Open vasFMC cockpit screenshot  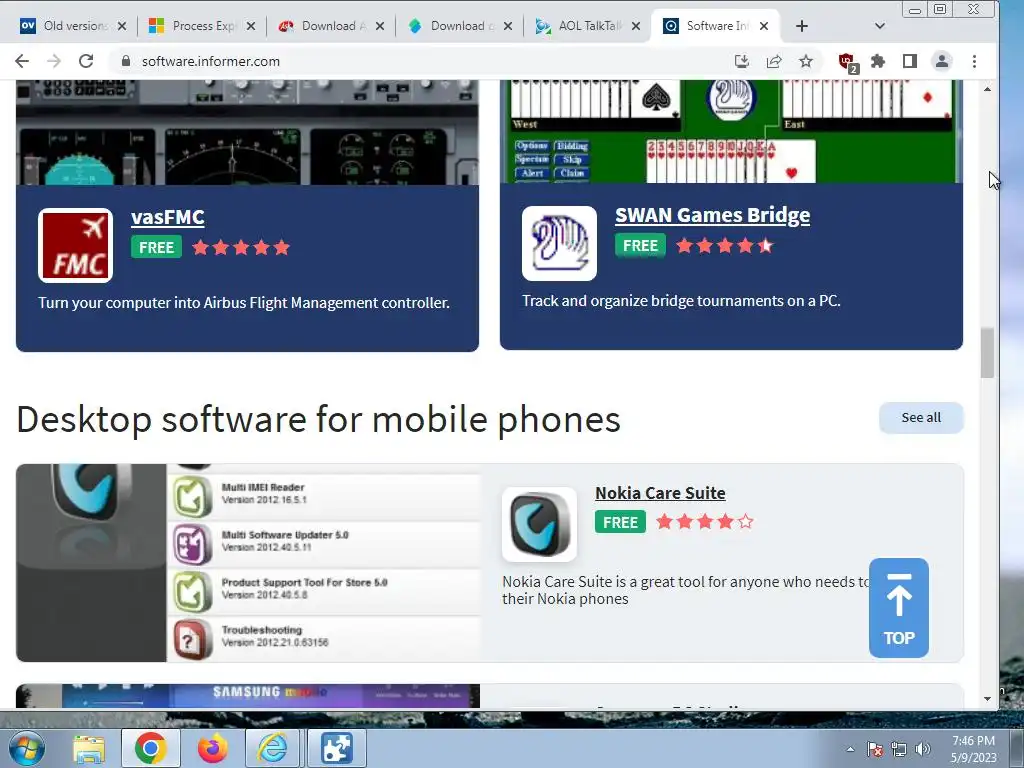(247, 133)
